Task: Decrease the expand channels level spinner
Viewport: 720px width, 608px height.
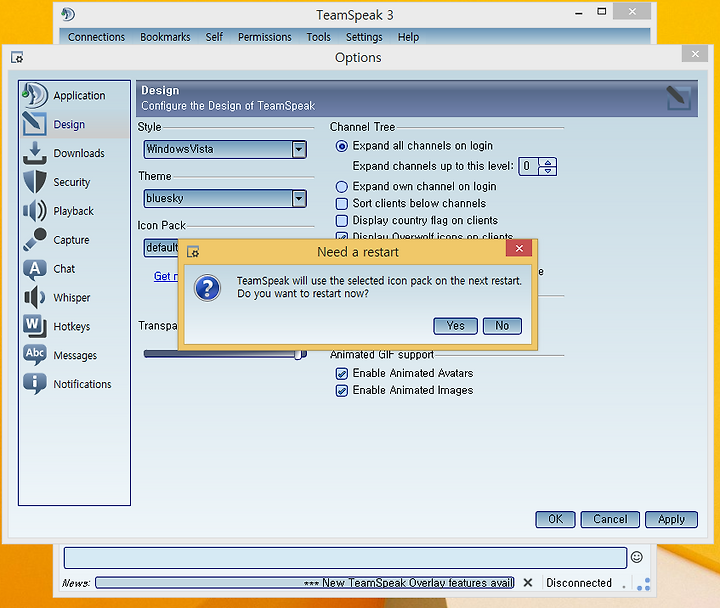Action: (548, 171)
